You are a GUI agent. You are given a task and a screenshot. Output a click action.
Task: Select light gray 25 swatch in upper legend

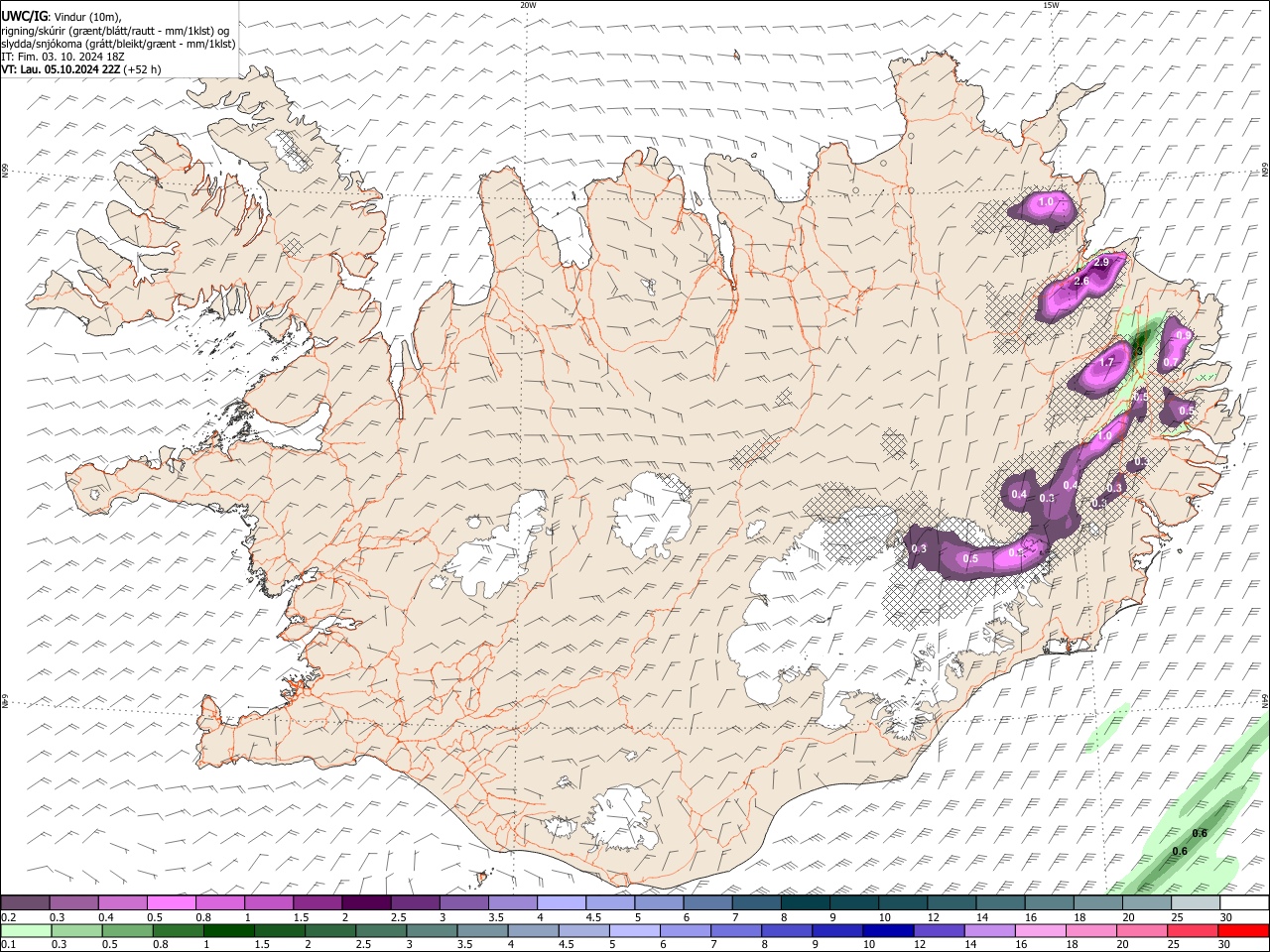click(1195, 902)
